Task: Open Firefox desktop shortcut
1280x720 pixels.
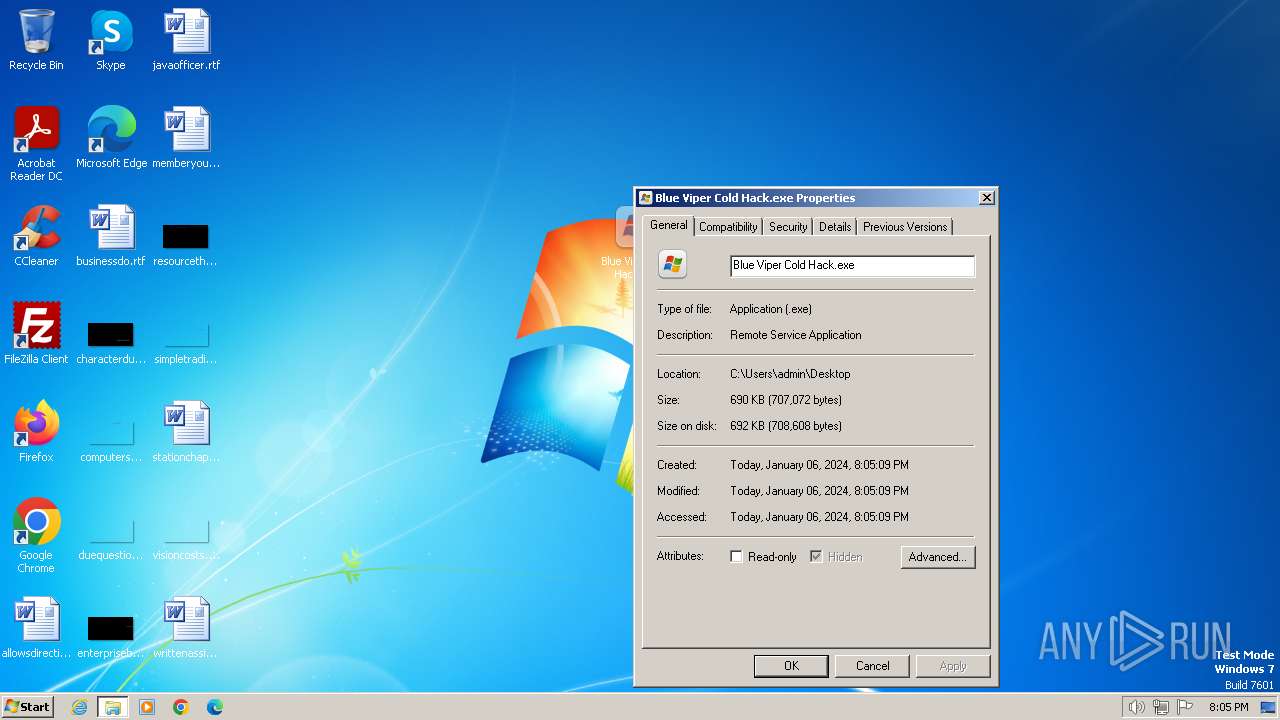Action: (36, 432)
